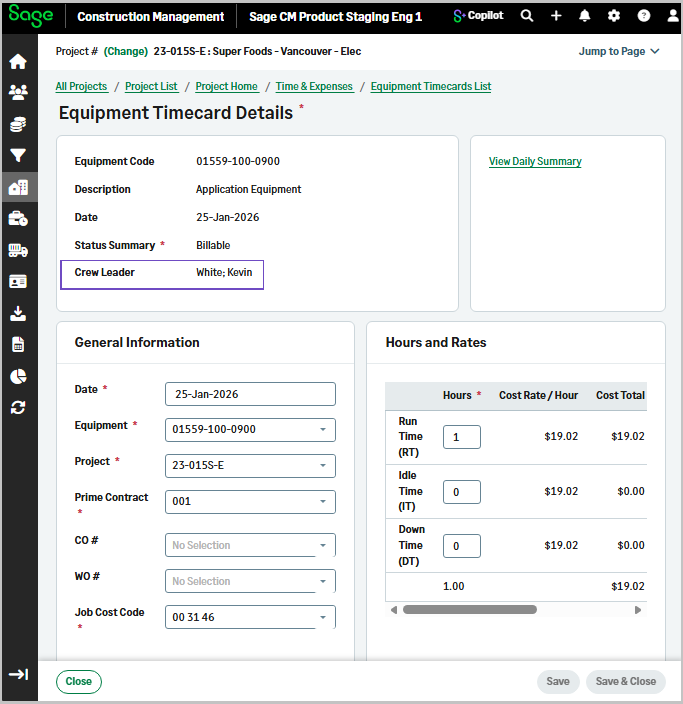Go to Project Home breadcrumb
683x704 pixels.
point(226,87)
